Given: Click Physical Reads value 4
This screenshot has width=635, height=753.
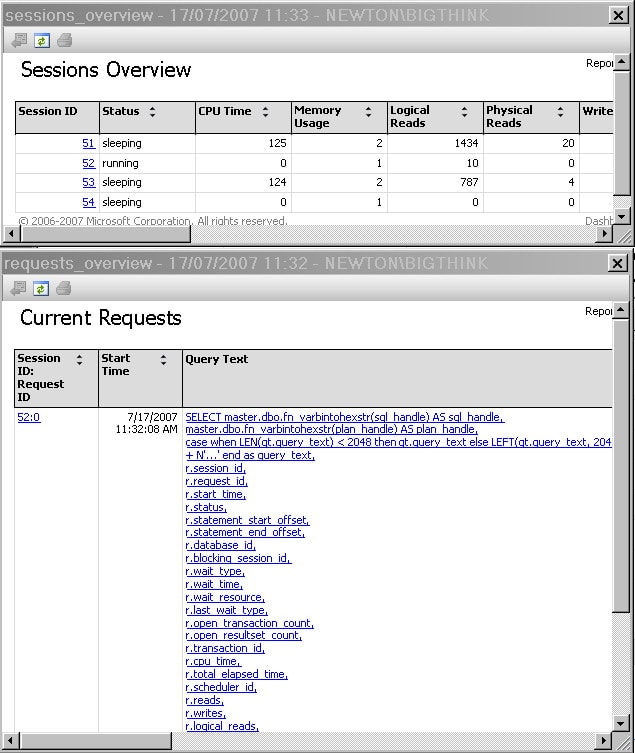Looking at the screenshot, I should click(571, 182).
